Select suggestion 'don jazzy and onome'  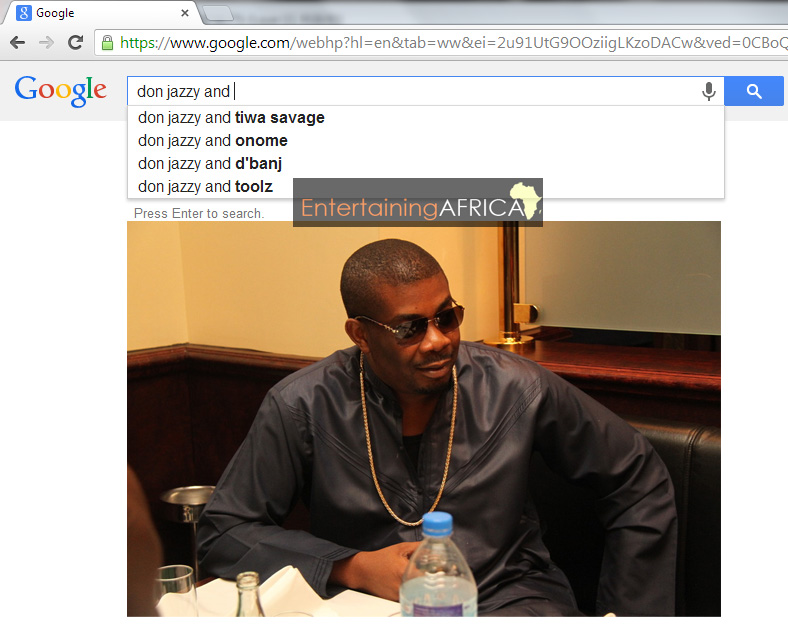tap(213, 141)
